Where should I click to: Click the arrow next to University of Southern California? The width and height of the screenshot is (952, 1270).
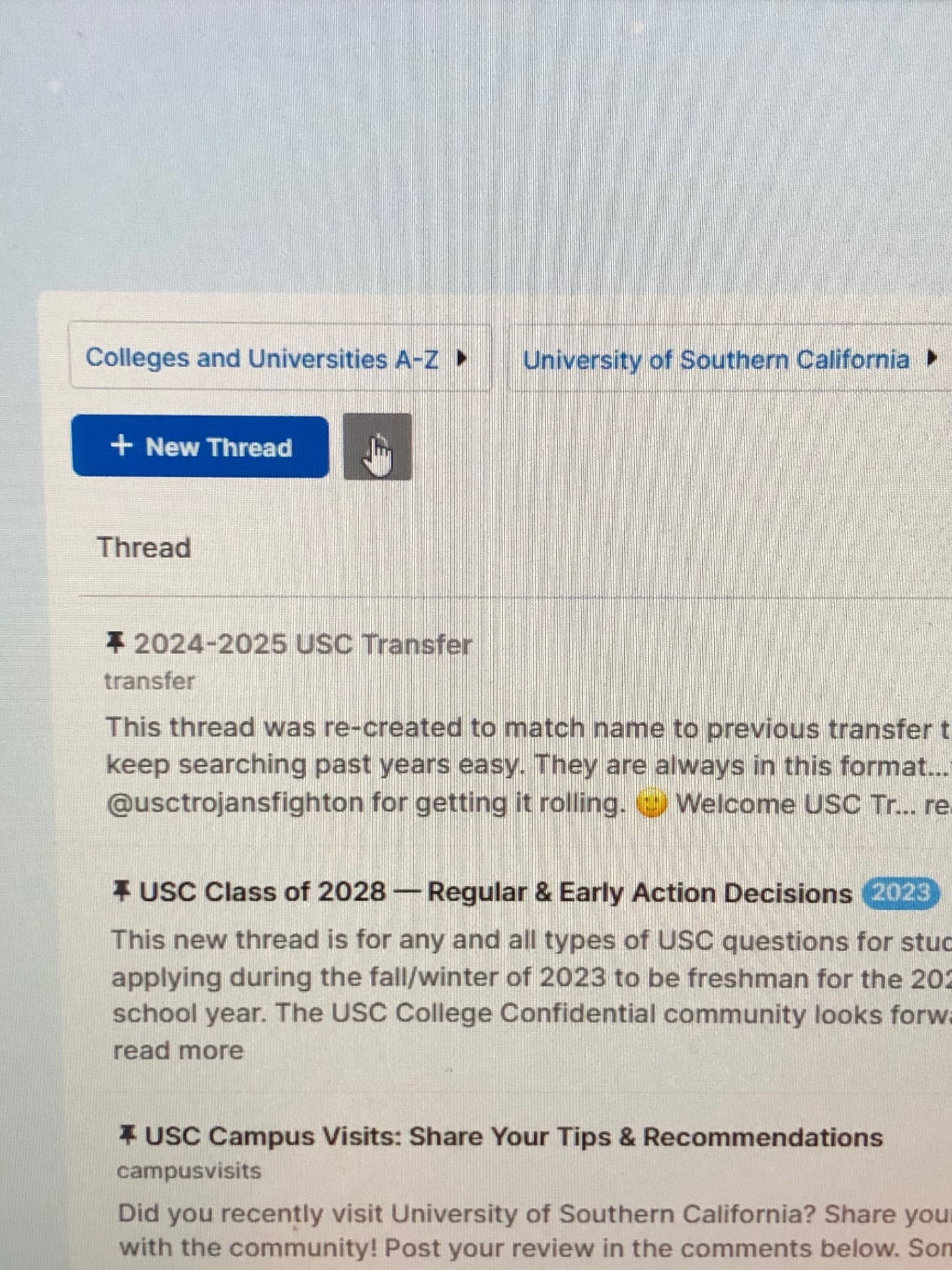point(932,360)
